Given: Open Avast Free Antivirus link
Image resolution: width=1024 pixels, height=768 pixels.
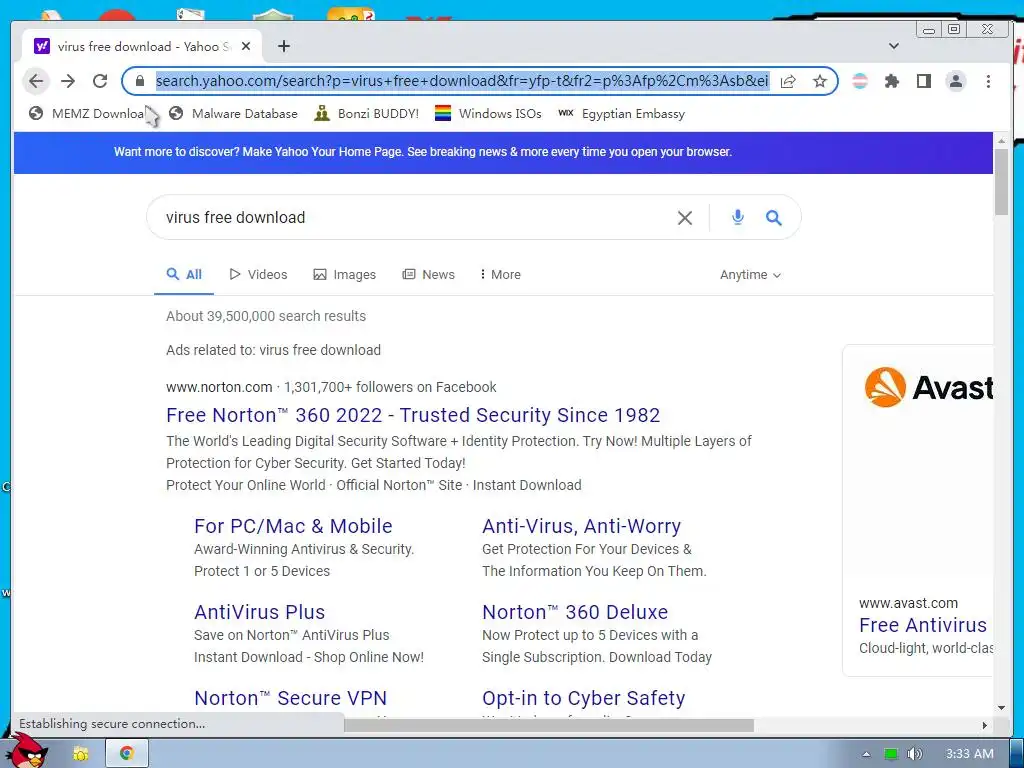Looking at the screenshot, I should point(923,625).
